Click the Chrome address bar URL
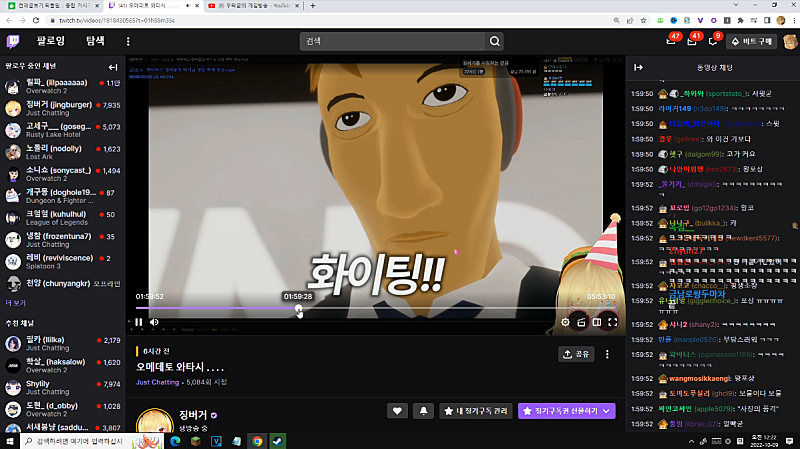 [117, 20]
